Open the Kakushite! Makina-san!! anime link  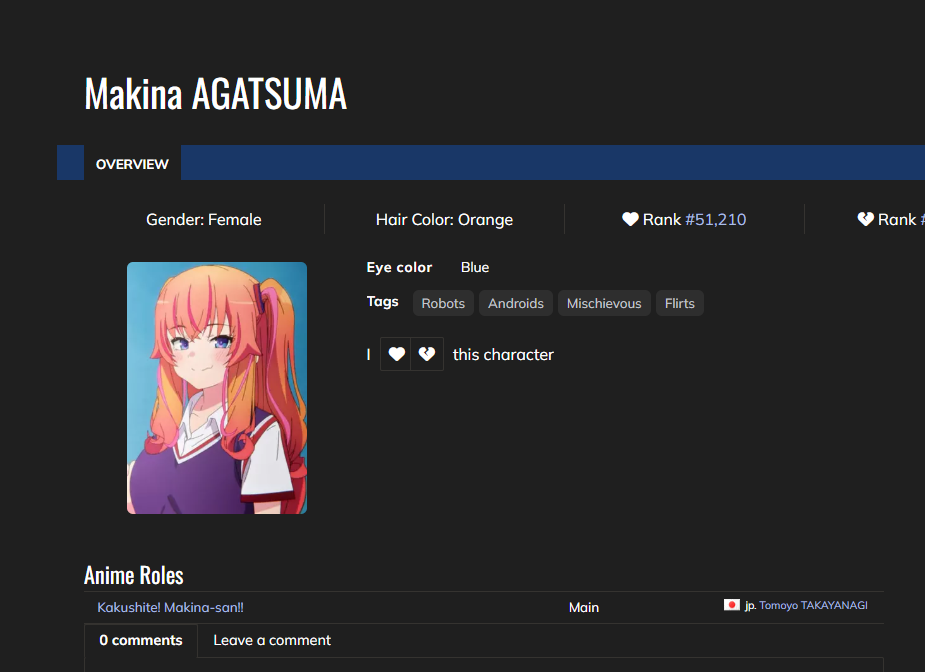click(x=171, y=607)
